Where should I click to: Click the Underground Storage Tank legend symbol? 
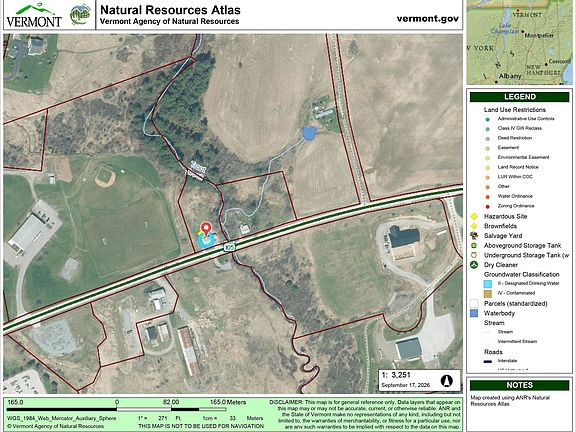[x=474, y=255]
